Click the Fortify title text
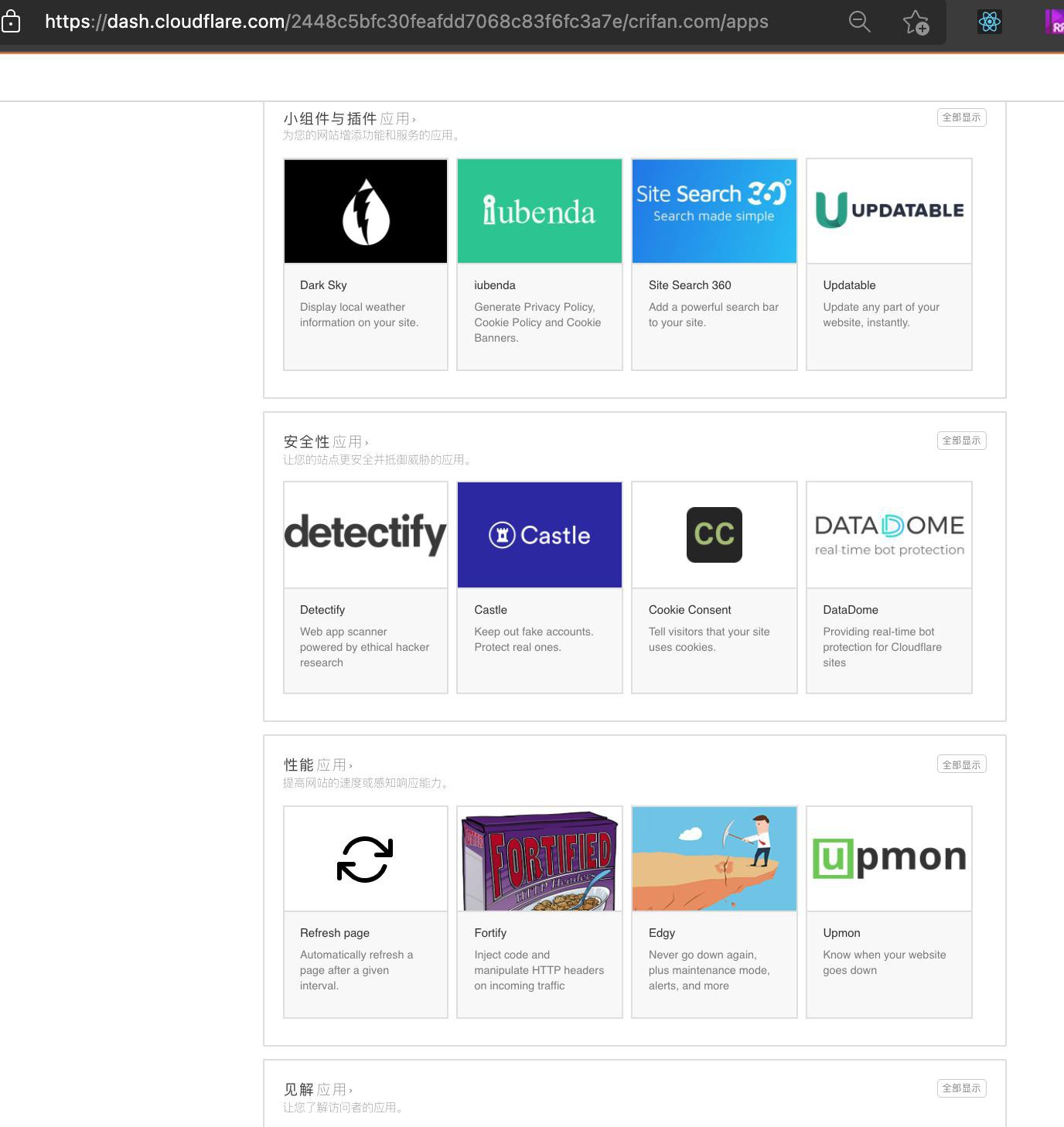Image resolution: width=1064 pixels, height=1127 pixels. 490,933
